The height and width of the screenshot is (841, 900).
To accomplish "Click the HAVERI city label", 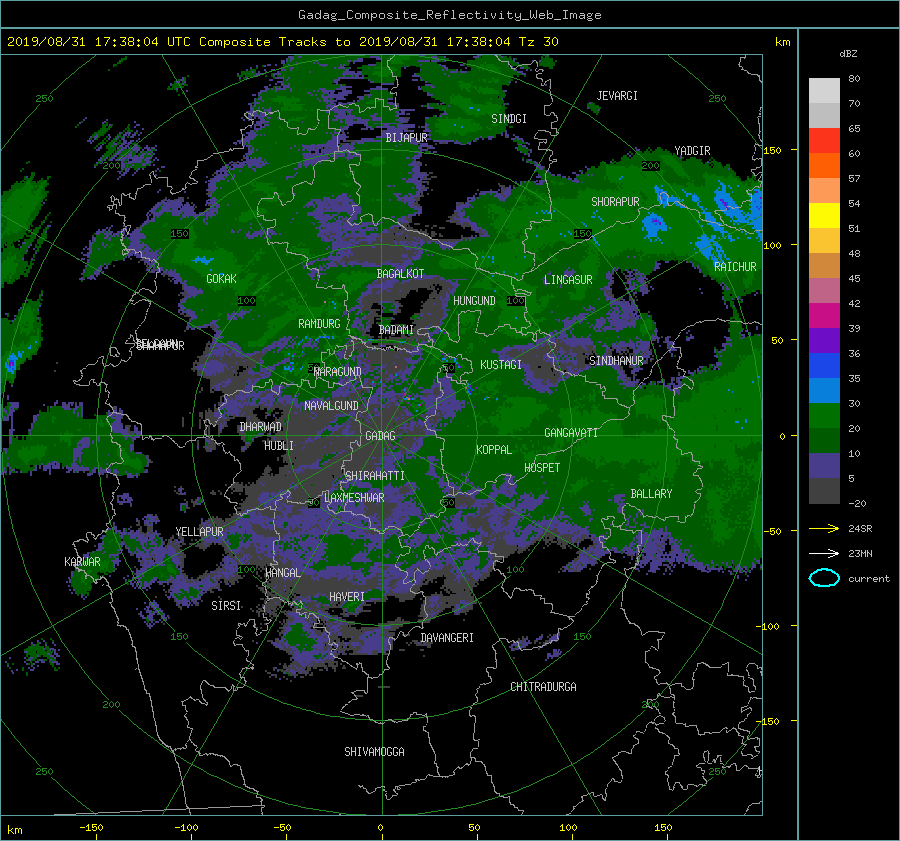I will [x=347, y=597].
